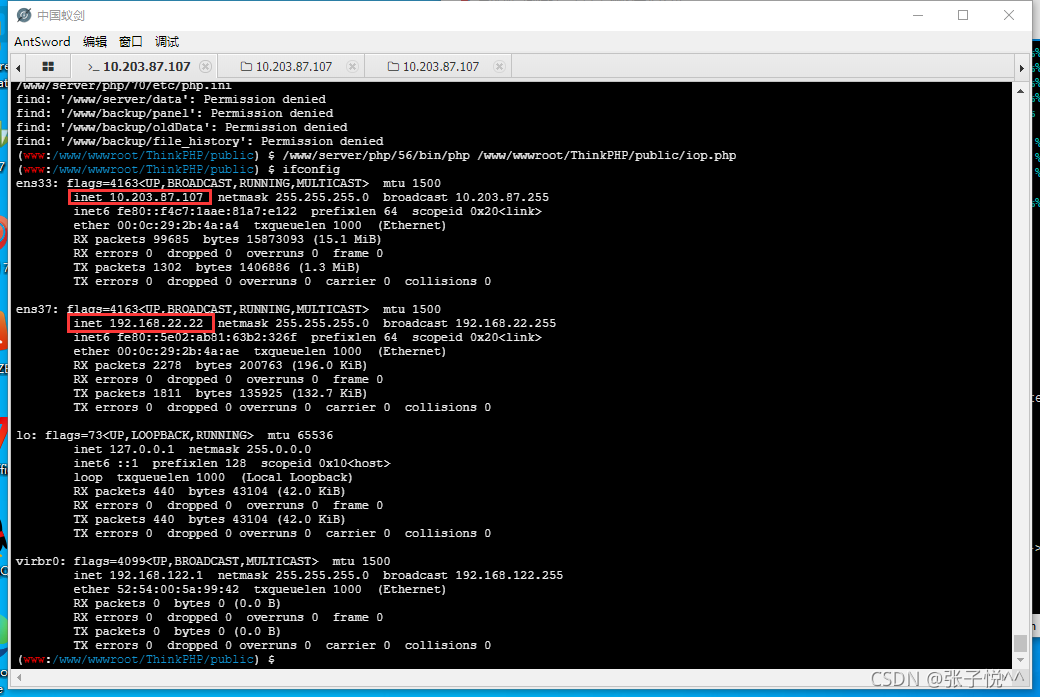
Task: Click 'inet6 fe80::f4c7:1aae:81a7:e122' address
Action: (x=185, y=211)
